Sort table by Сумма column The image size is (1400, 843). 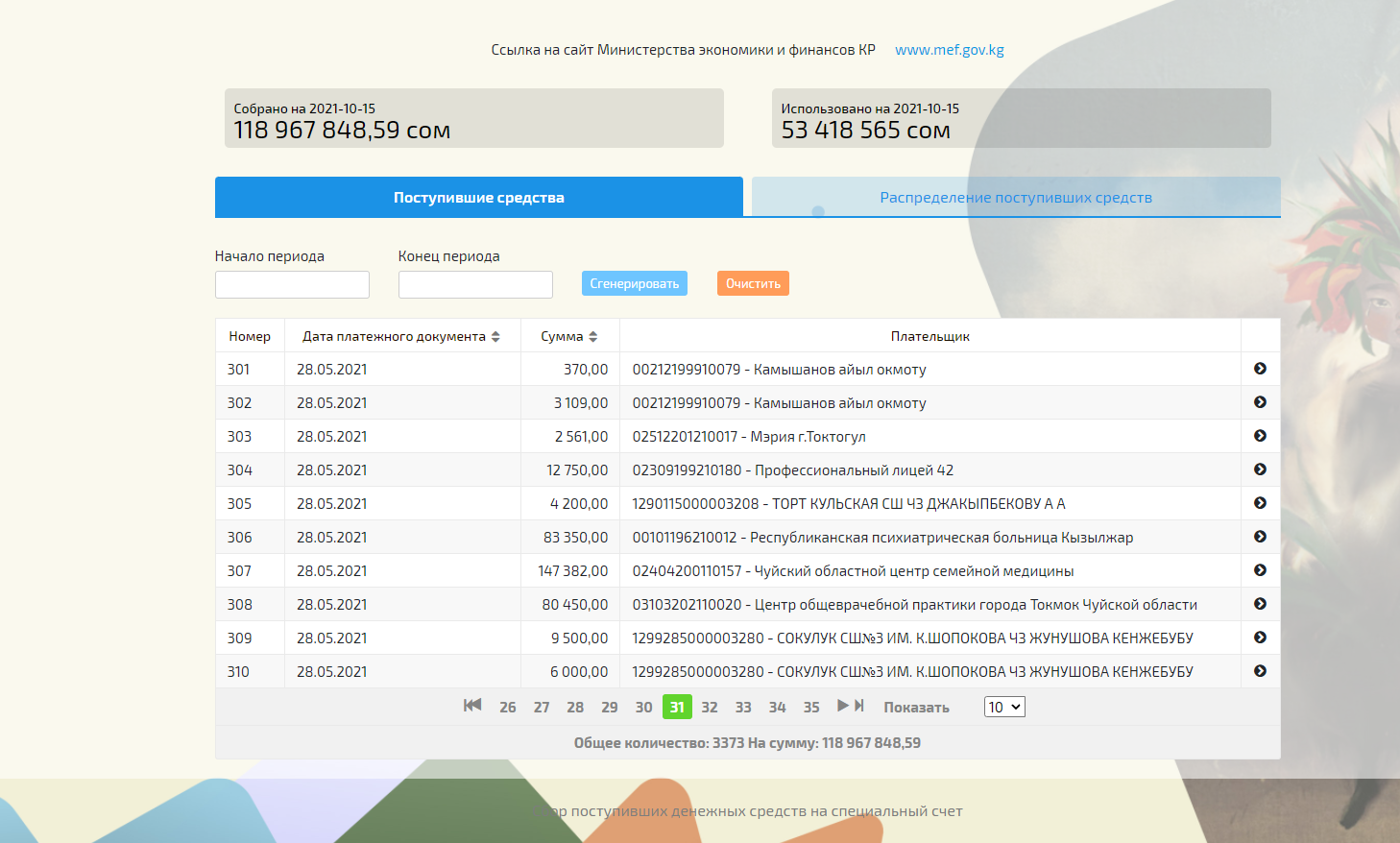(592, 337)
